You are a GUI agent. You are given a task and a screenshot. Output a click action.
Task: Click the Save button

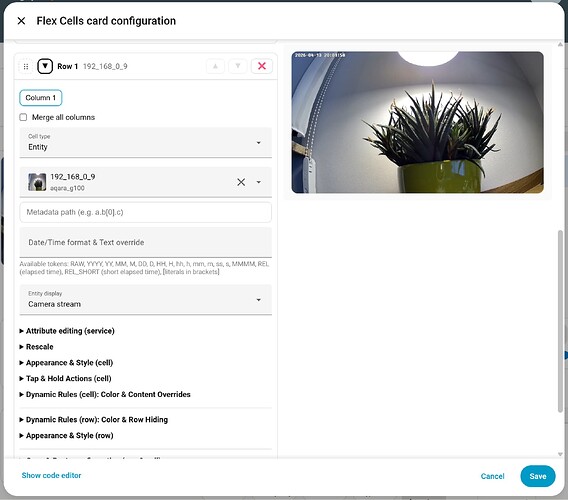[x=538, y=476]
